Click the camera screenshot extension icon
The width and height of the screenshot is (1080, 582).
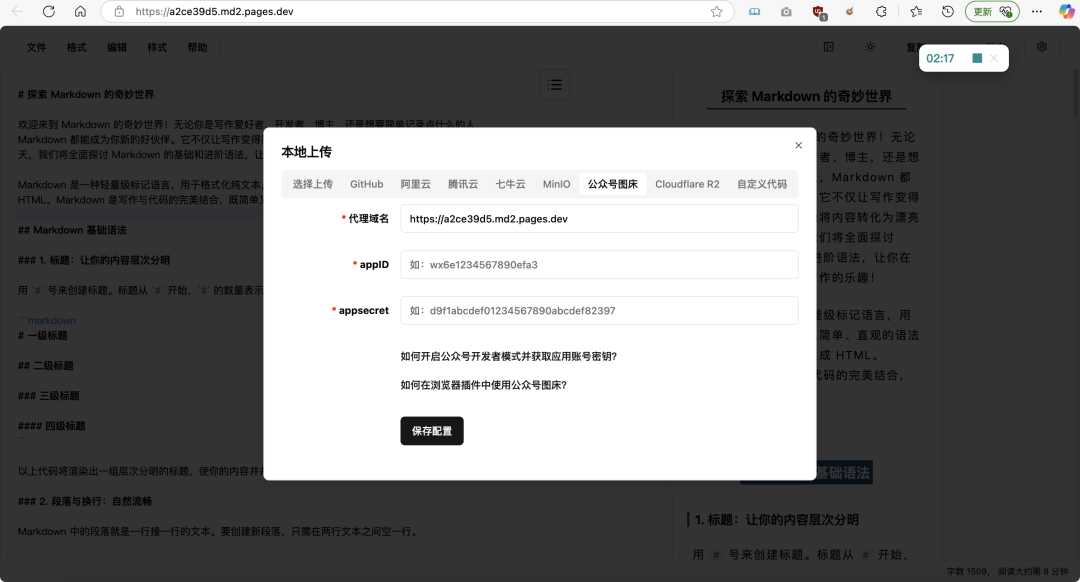786,12
